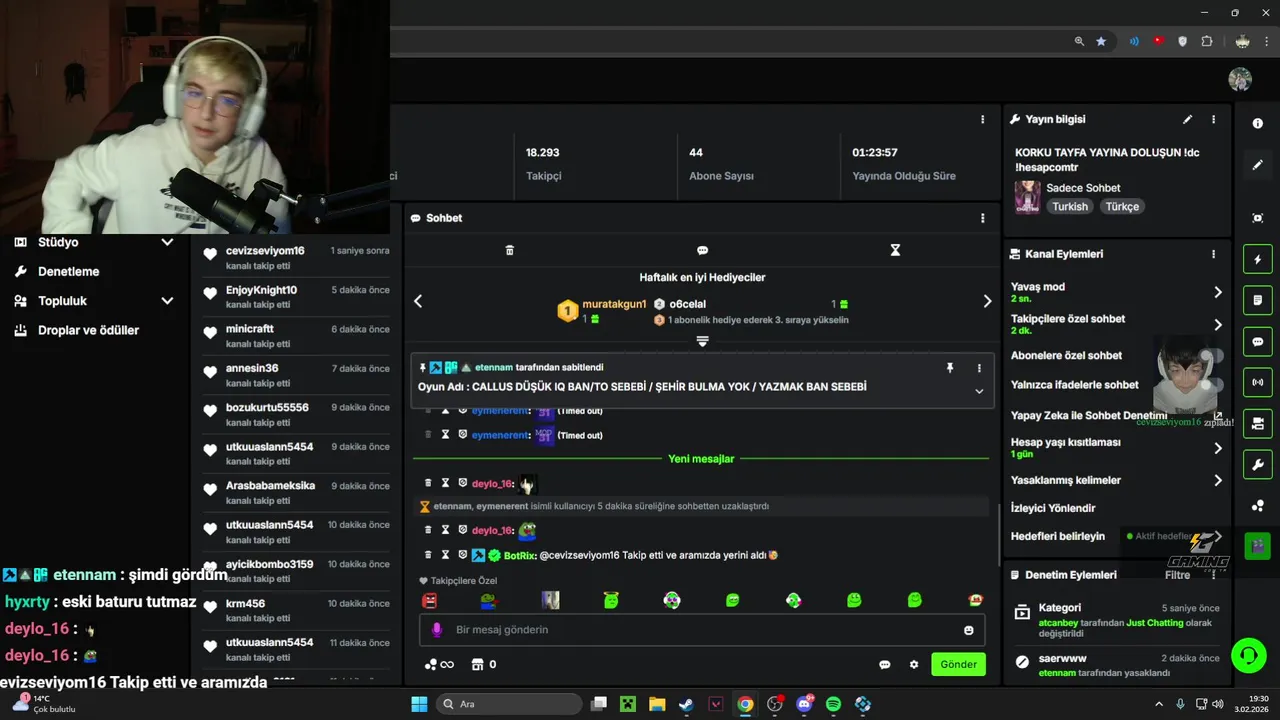Go to next in Haftalık en iyi Hediyeciler
Screen dimensions: 1280x720
tap(987, 301)
